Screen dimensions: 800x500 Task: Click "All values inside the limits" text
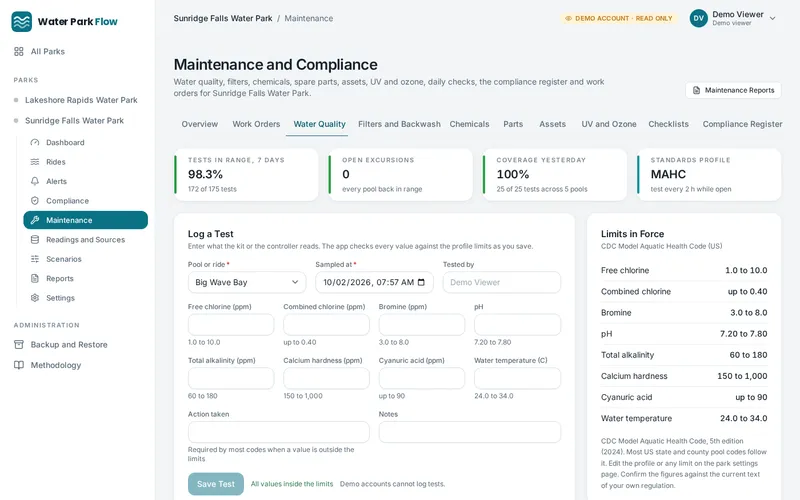click(x=292, y=484)
